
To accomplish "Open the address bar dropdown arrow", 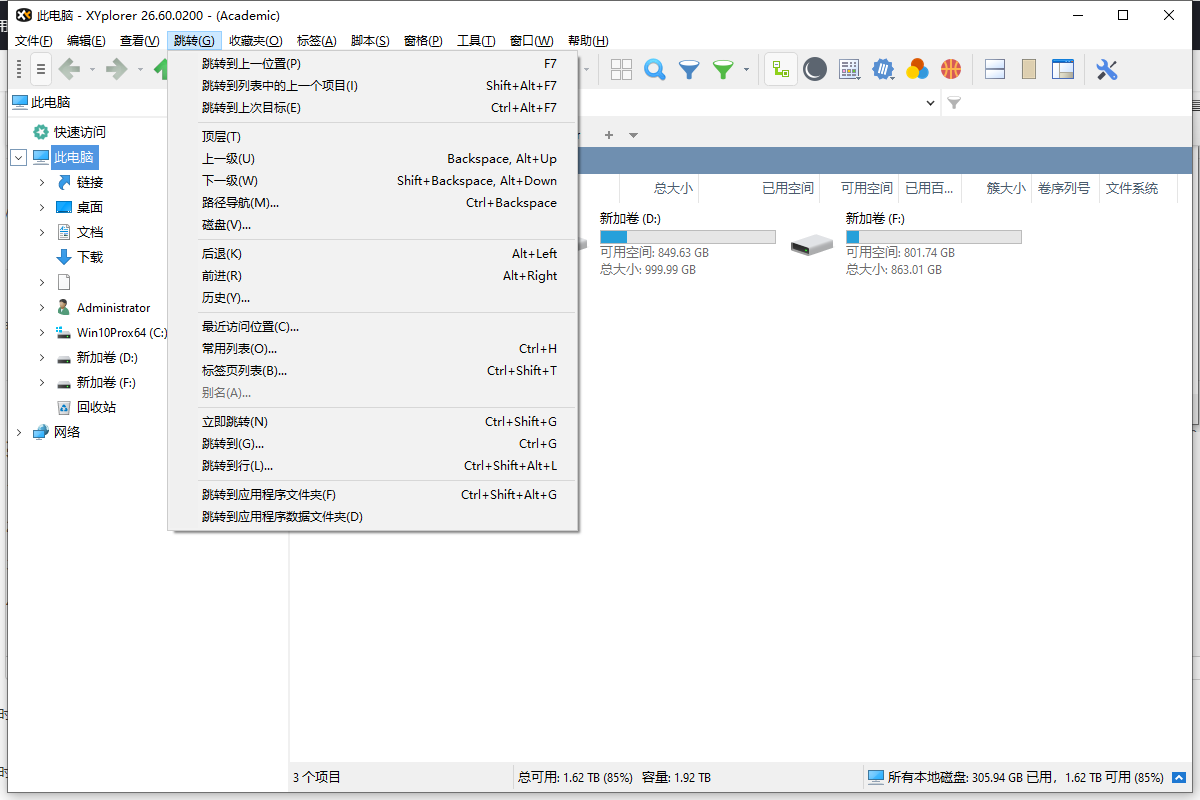I will click(x=930, y=102).
